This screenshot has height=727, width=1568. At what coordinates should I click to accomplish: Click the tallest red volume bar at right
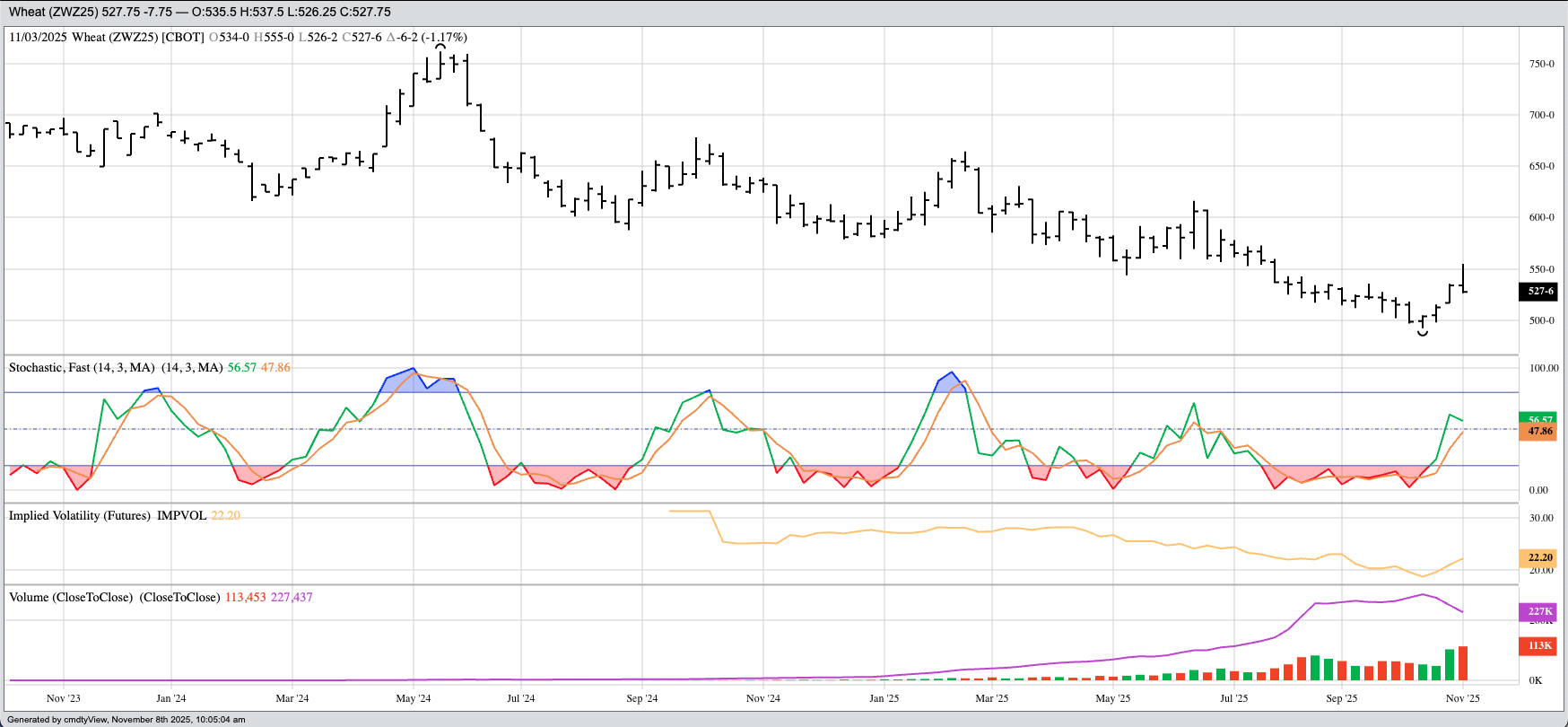(x=1463, y=663)
